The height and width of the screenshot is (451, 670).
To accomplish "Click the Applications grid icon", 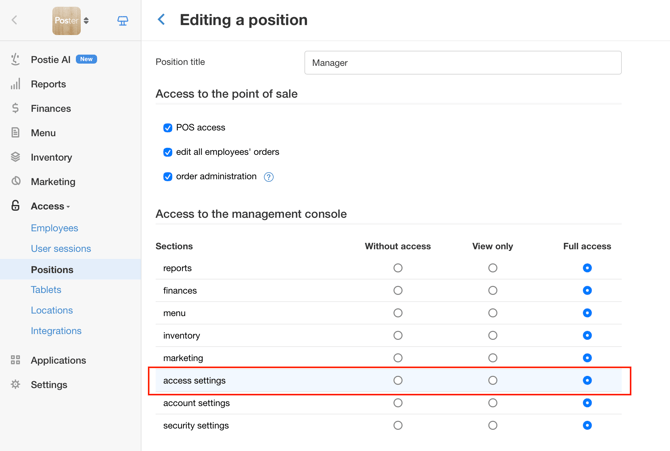I will (15, 360).
